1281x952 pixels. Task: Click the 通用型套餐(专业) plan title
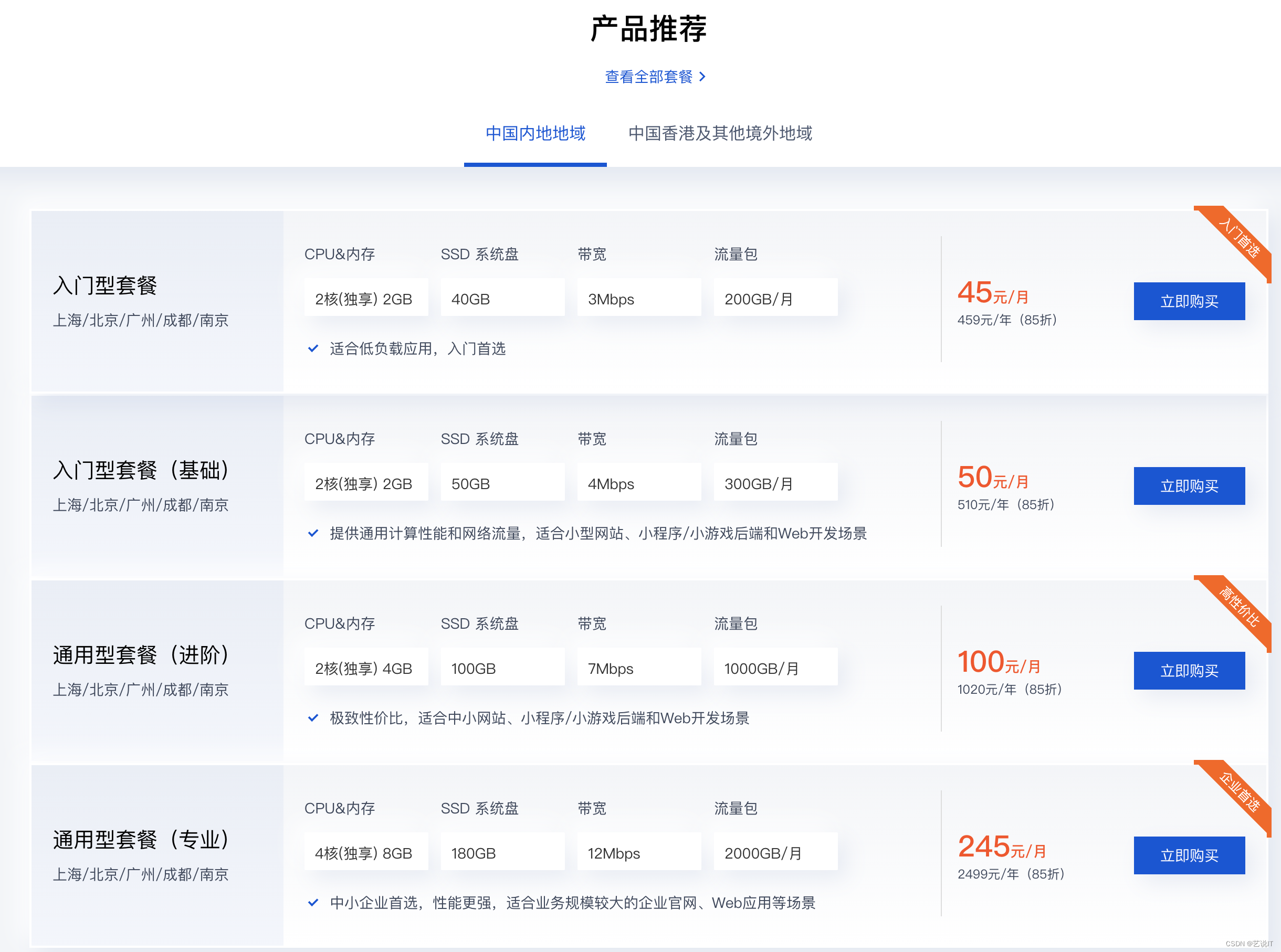click(141, 840)
